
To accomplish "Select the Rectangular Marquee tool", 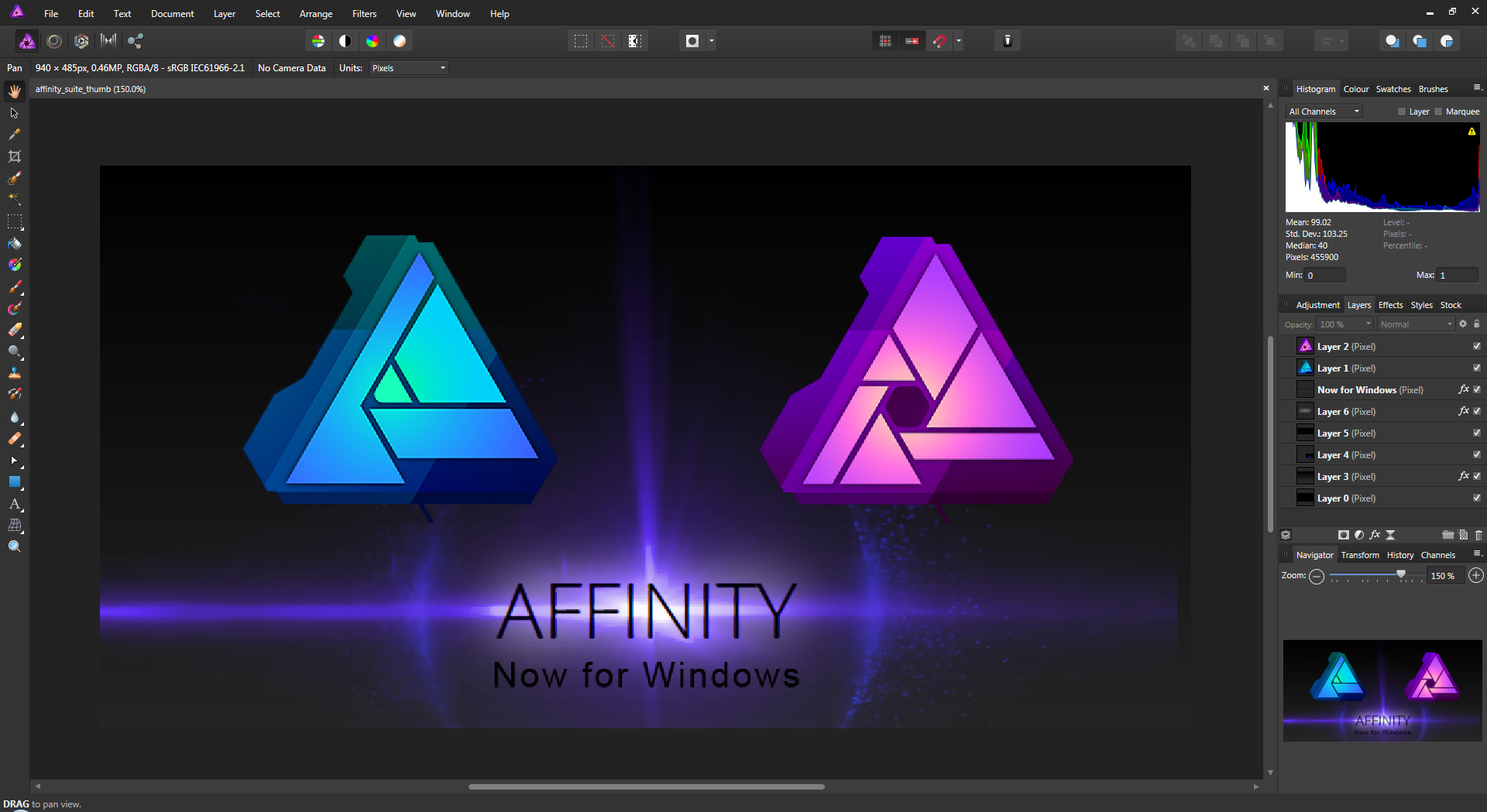I will [x=14, y=221].
